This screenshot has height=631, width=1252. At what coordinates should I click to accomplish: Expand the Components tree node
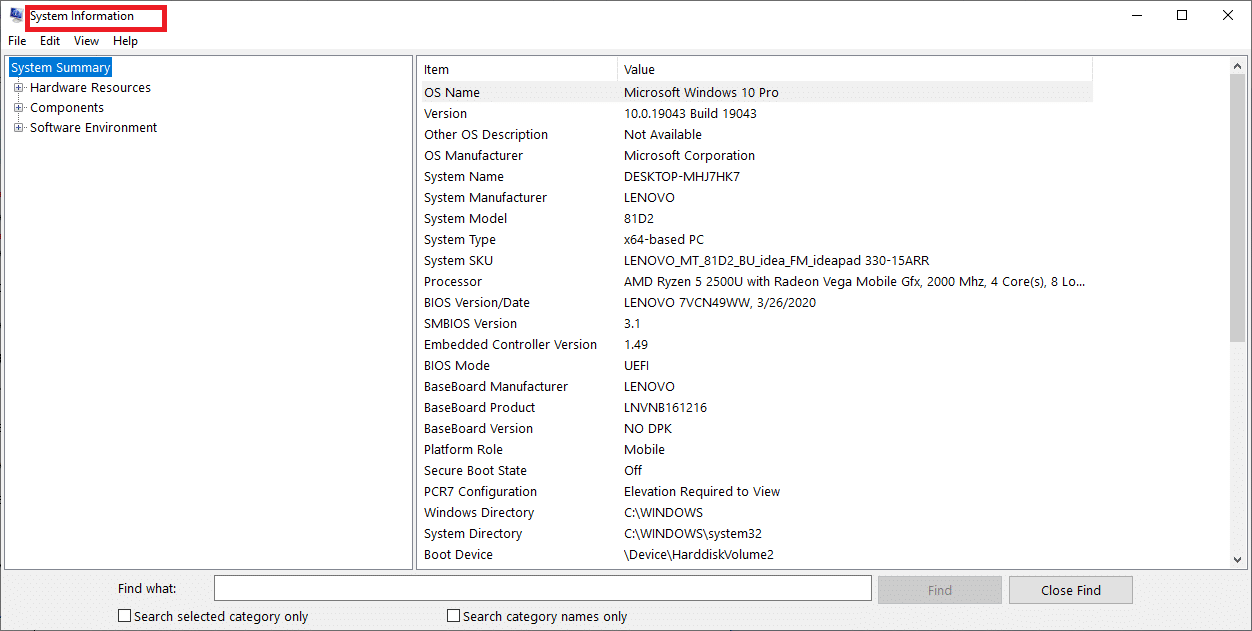[x=18, y=108]
